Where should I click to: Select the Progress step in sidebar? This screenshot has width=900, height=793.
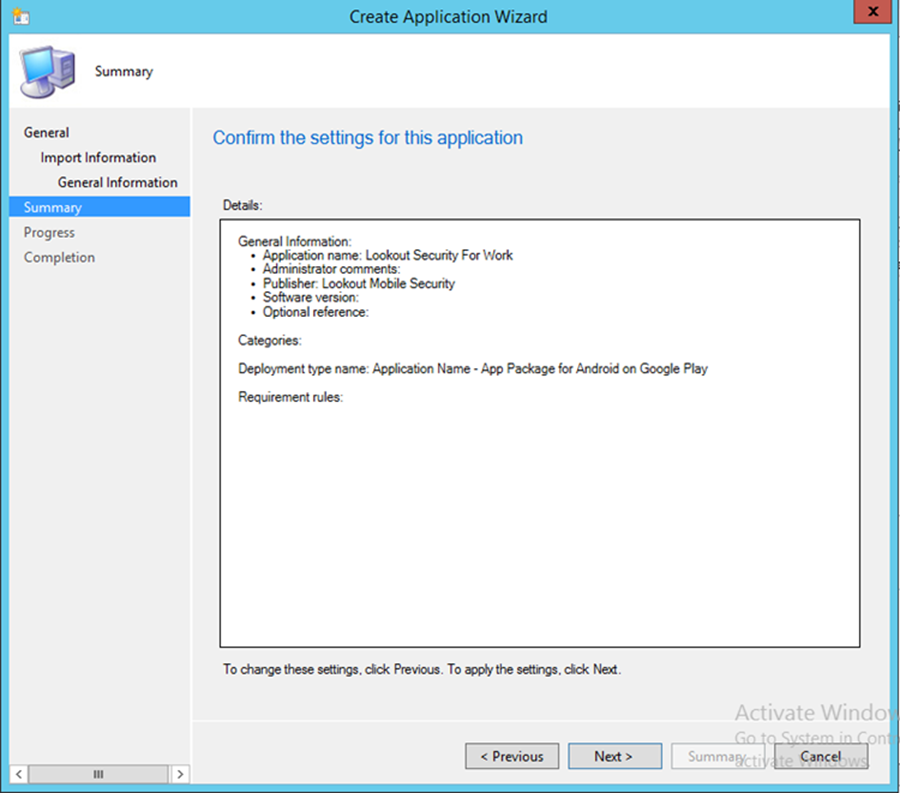coord(49,232)
